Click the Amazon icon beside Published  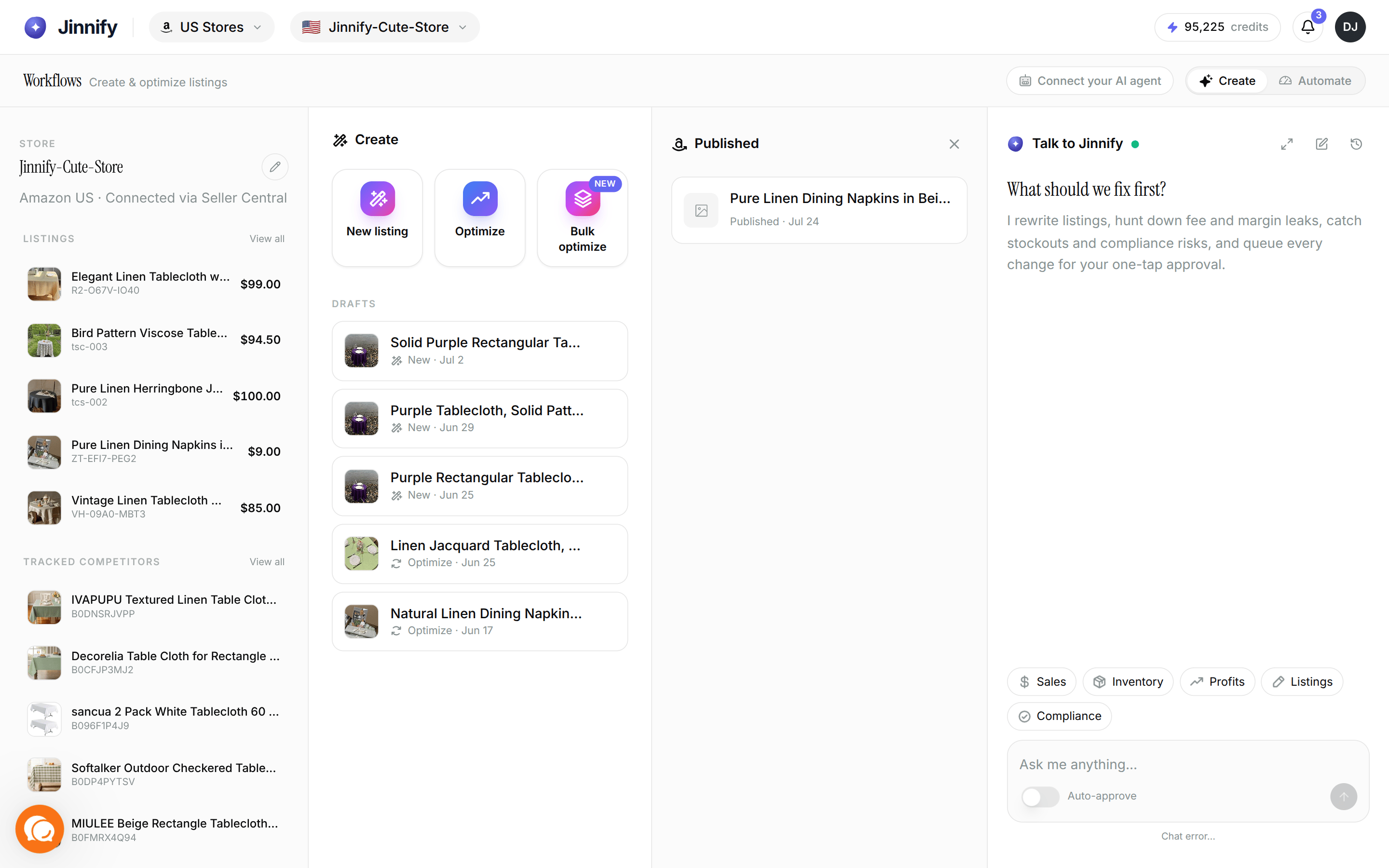[x=680, y=144]
